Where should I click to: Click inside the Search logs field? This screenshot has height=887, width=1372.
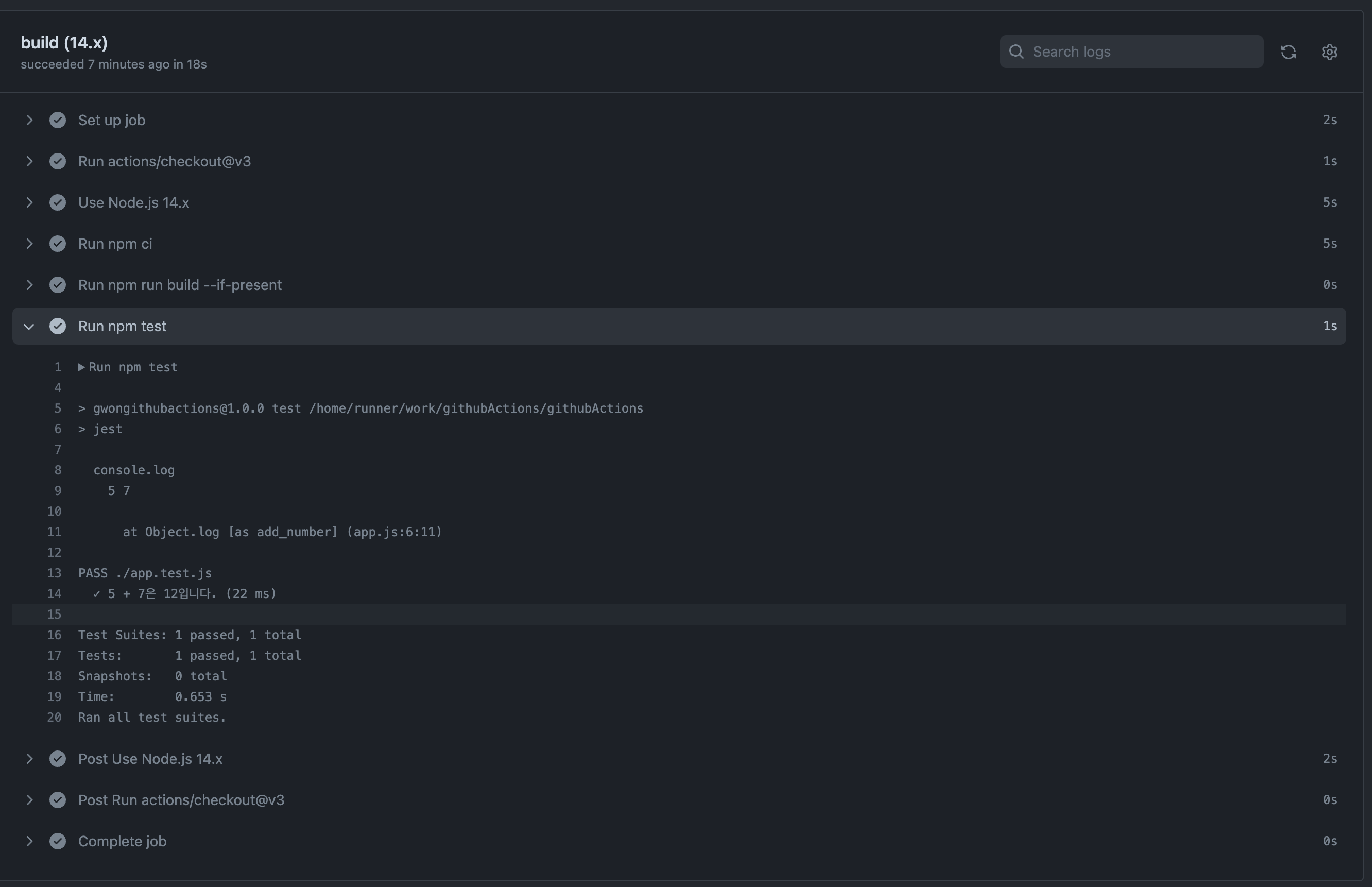click(1131, 52)
